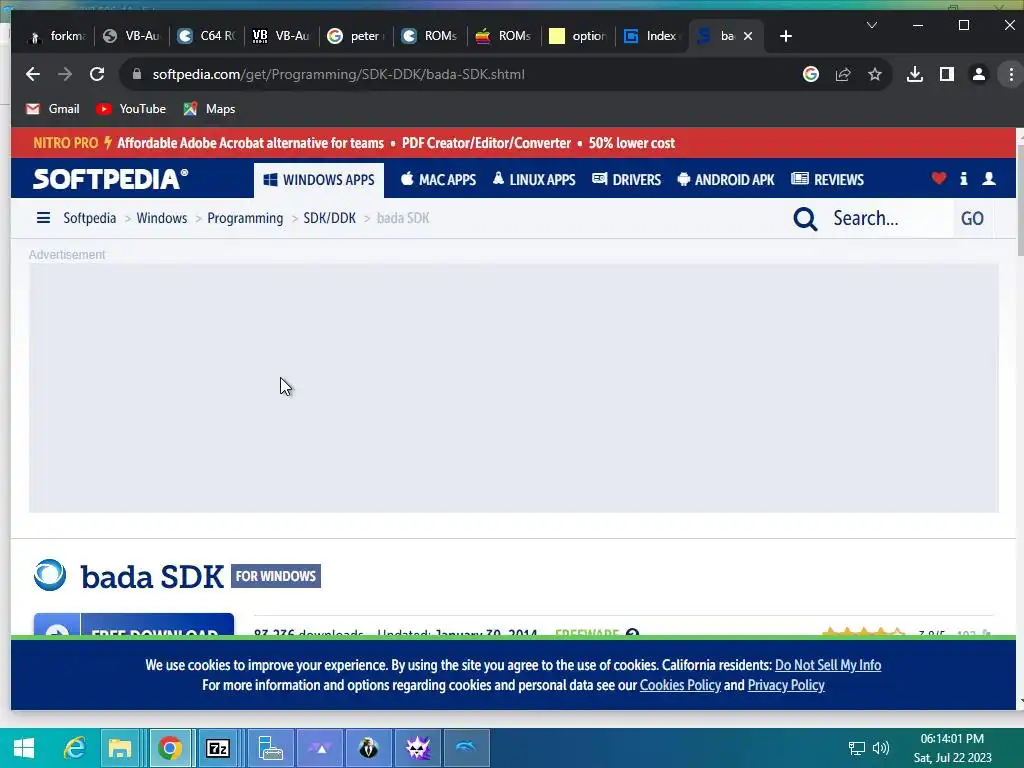Screen dimensions: 1024x768
Task: Open 7-Zip from taskbar
Action: click(217, 748)
